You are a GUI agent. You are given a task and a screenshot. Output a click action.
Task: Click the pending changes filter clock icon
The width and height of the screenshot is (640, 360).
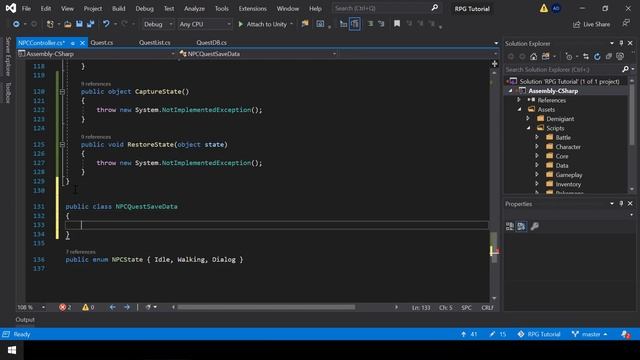(x=569, y=57)
